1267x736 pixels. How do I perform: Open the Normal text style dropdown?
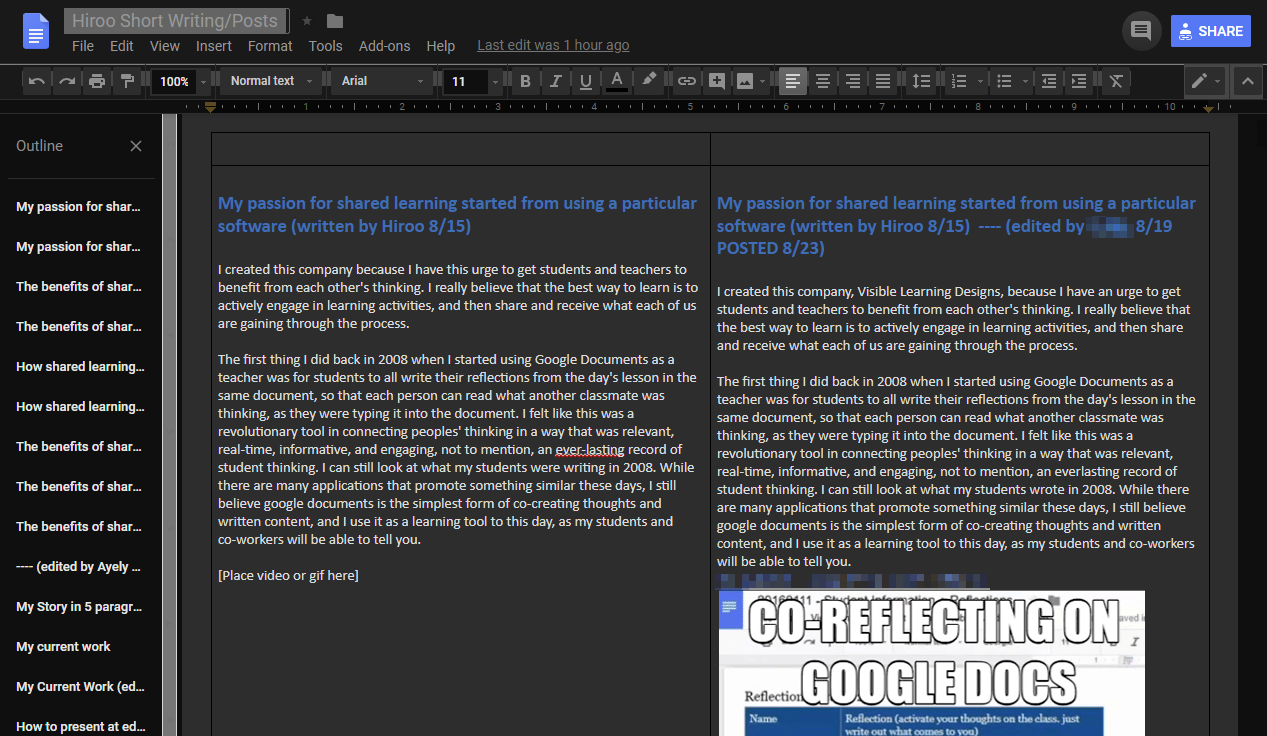click(270, 81)
